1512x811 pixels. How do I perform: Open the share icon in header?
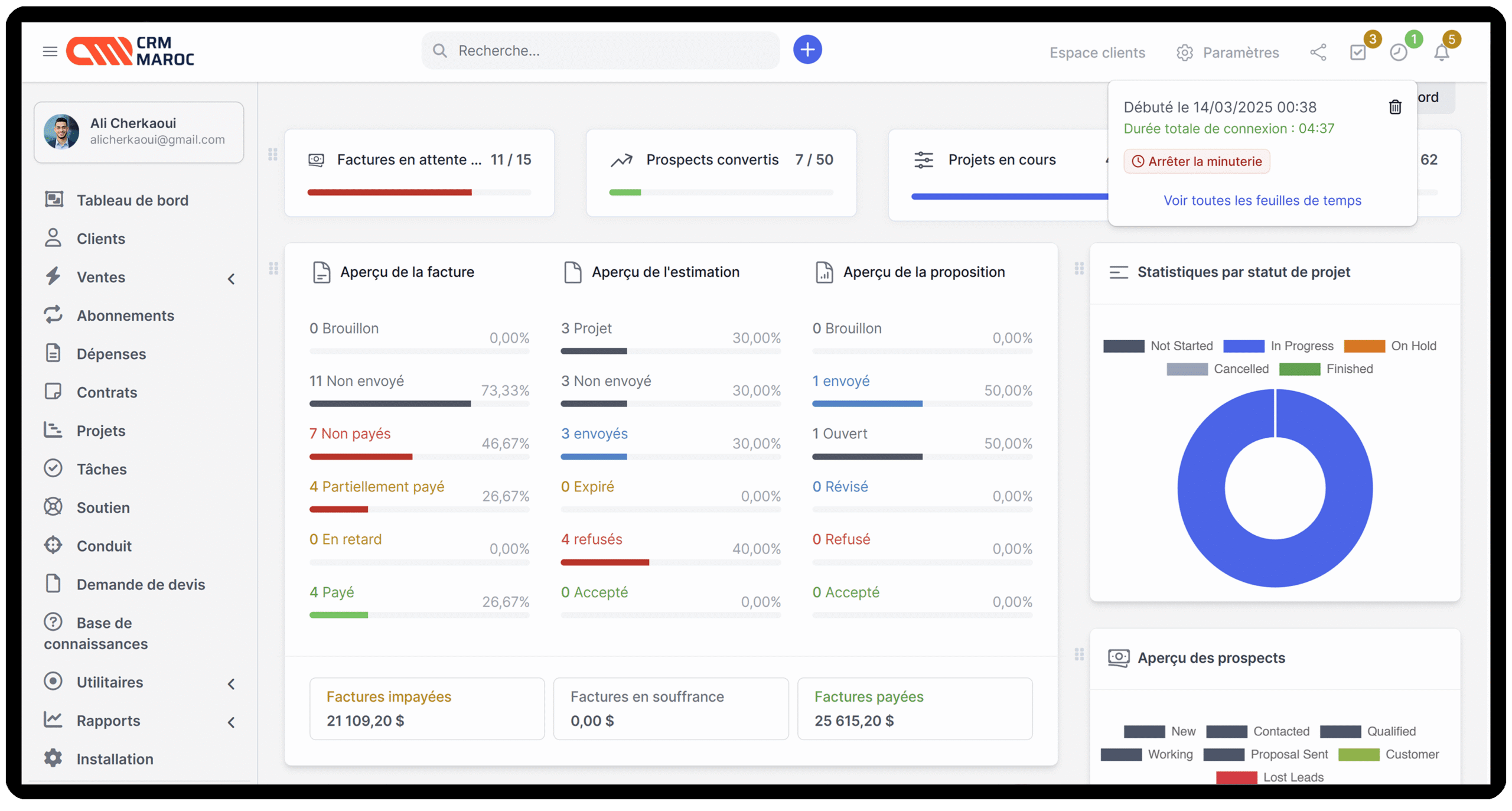[1318, 53]
